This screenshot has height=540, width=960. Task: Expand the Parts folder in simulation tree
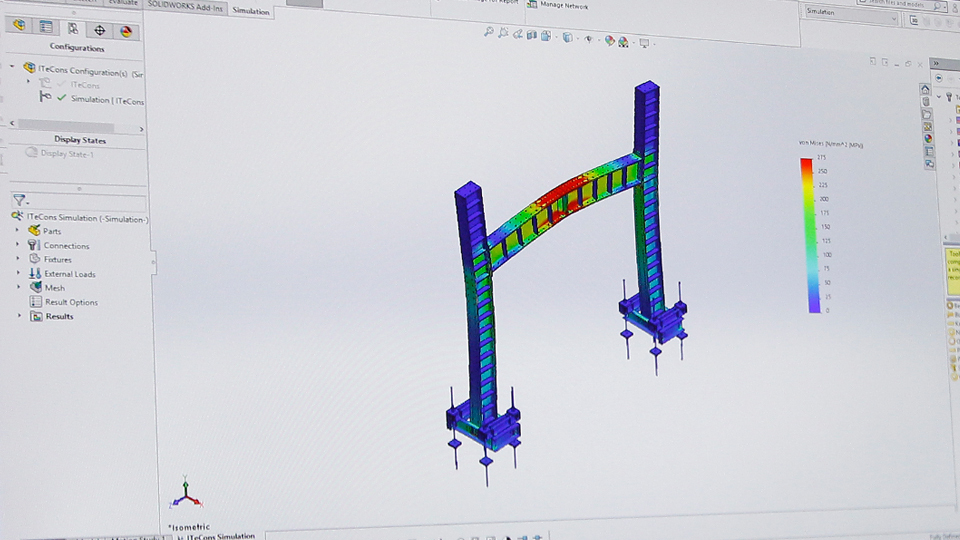[17, 231]
